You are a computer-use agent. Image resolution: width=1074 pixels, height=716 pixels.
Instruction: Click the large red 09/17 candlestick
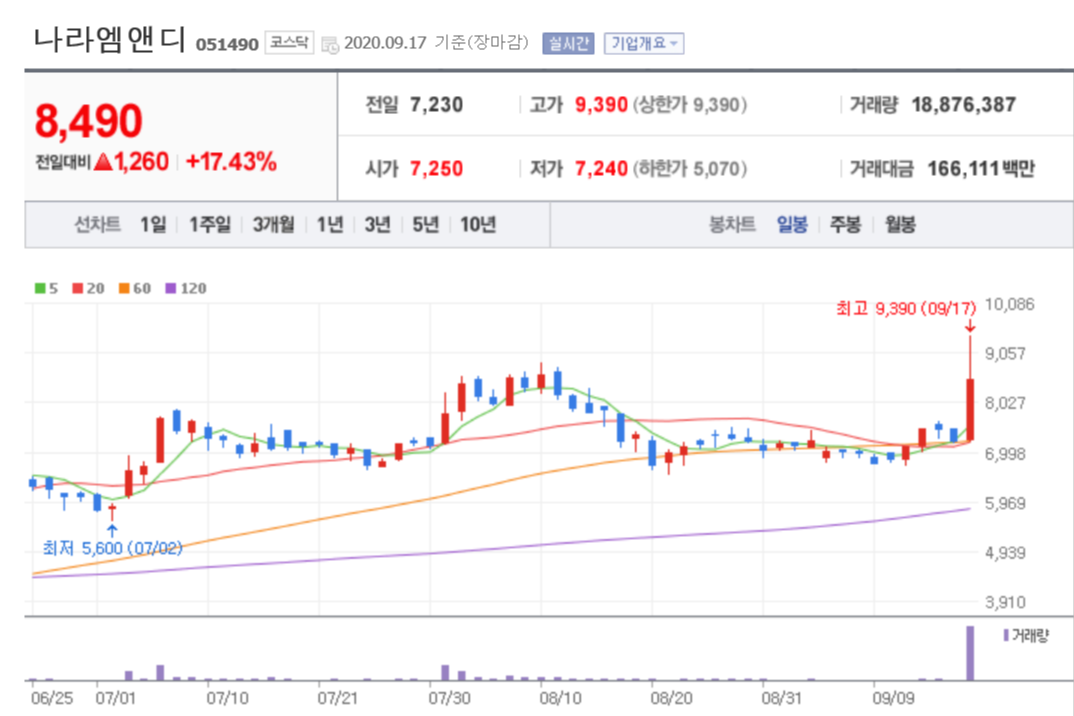pyautogui.click(x=970, y=409)
